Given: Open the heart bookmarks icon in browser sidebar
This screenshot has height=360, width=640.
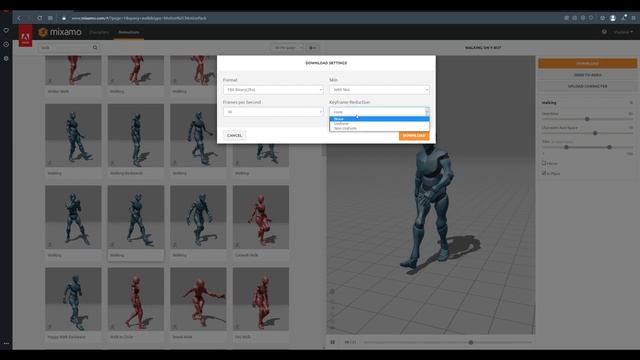Looking at the screenshot, I should tap(6, 30).
